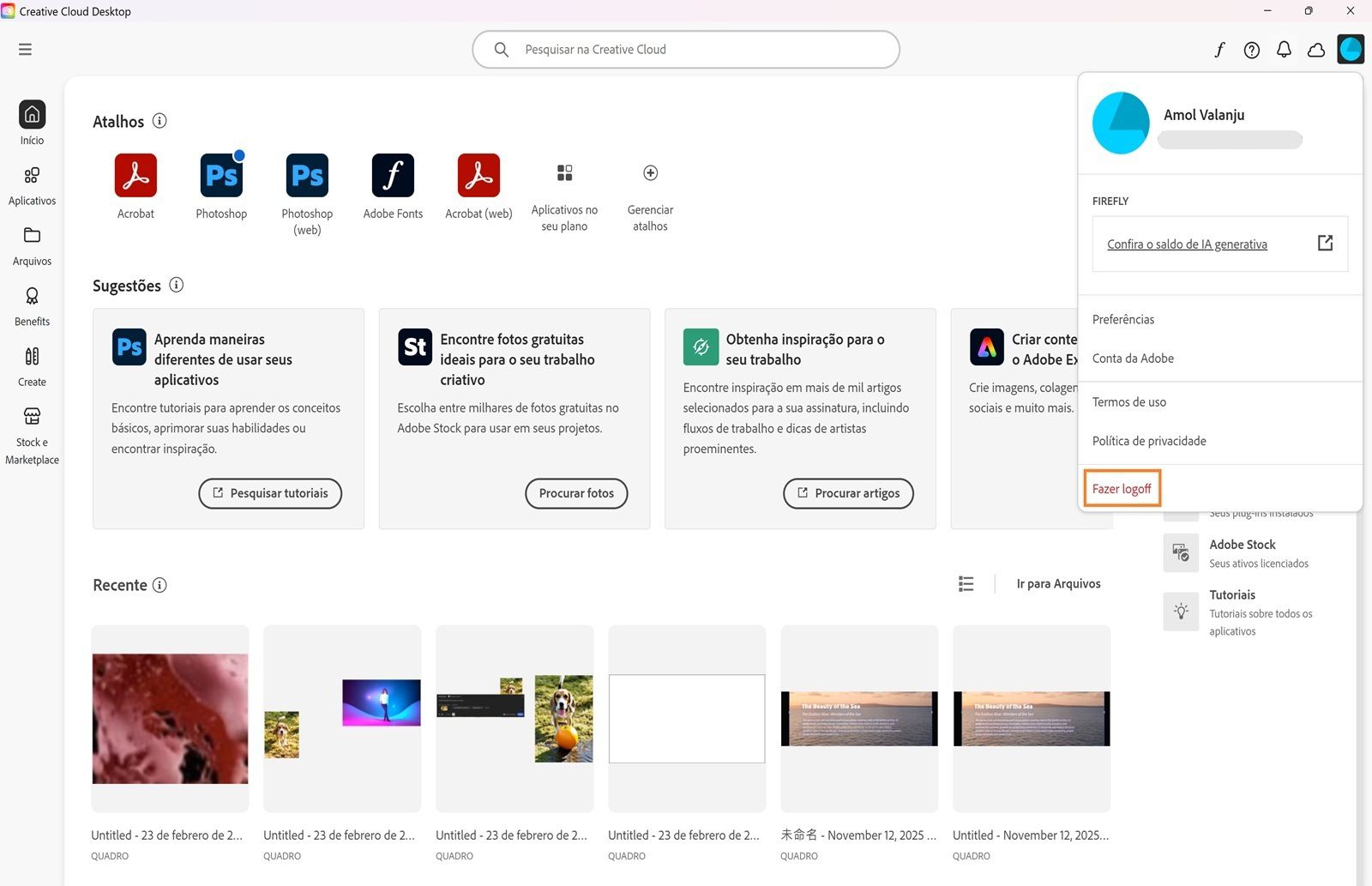This screenshot has height=886, width=1372.
Task: Show info for the Sugestões section
Action: click(x=176, y=285)
